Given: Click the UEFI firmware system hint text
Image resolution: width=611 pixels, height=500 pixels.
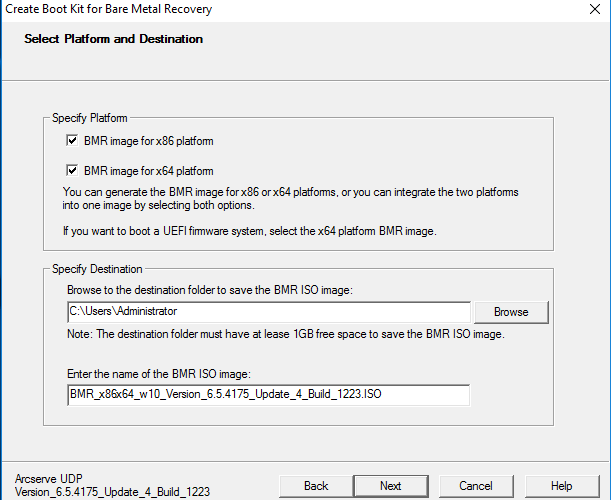Looking at the screenshot, I should tap(249, 231).
